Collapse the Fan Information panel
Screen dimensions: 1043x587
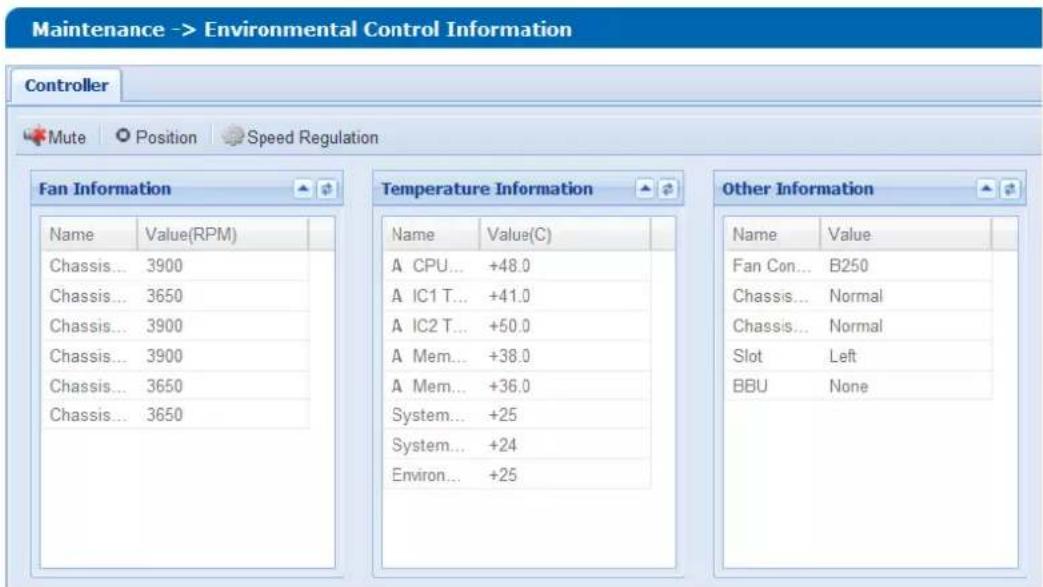(x=303, y=189)
